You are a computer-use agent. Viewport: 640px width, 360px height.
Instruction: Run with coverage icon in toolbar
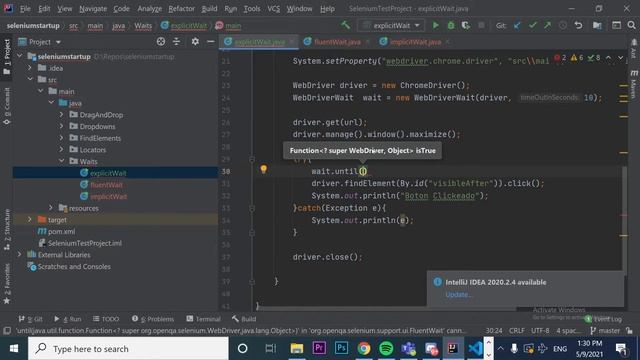(466, 25)
